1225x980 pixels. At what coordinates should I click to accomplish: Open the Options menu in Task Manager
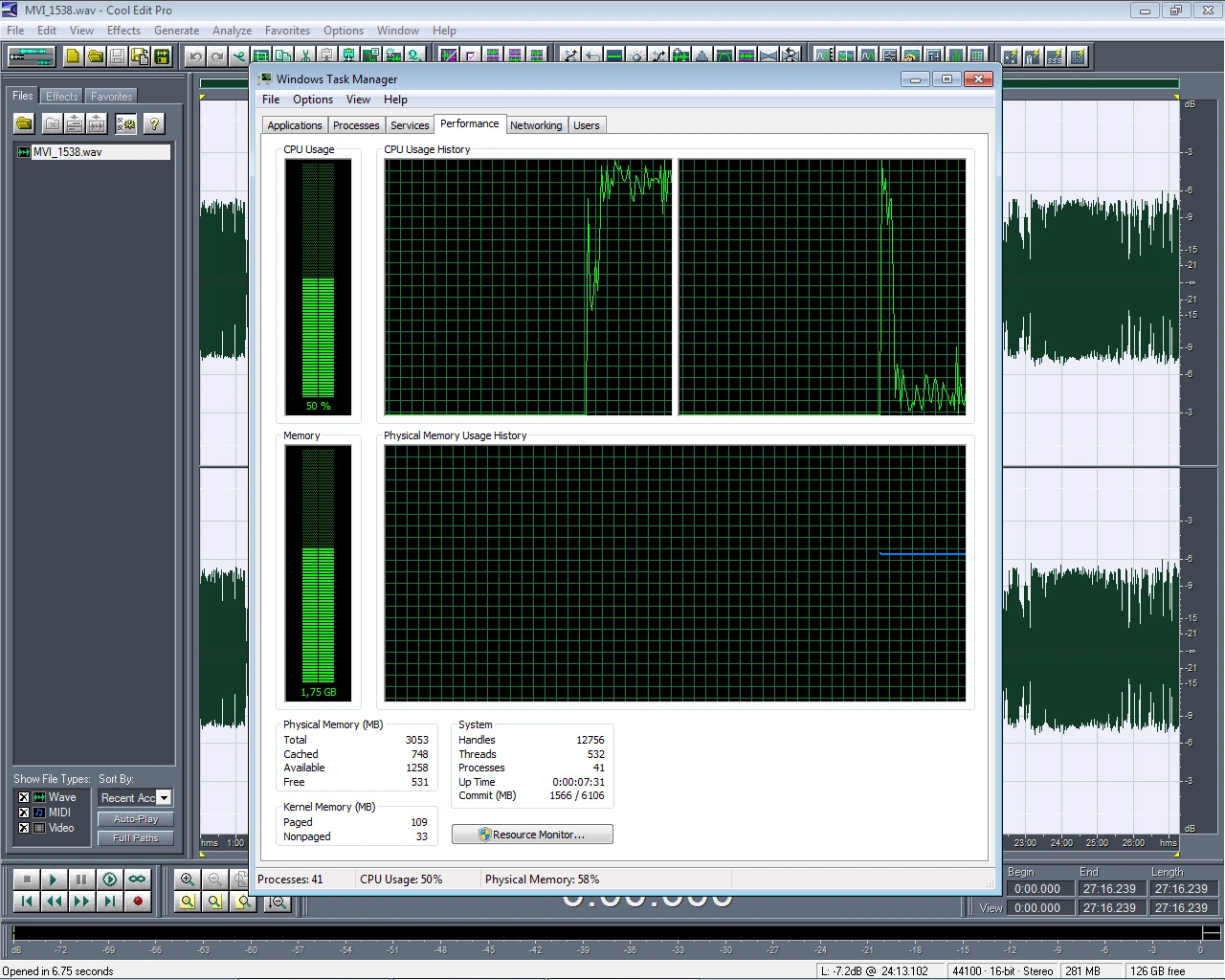[x=313, y=100]
